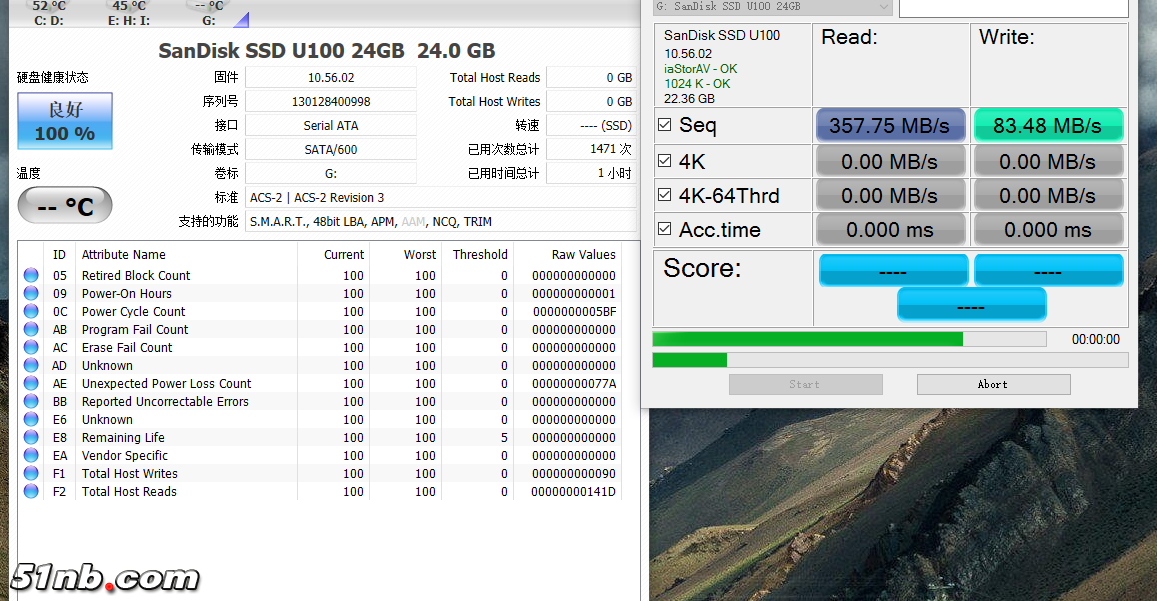Click the Retired Block Count status orb
1157x601 pixels.
31,276
